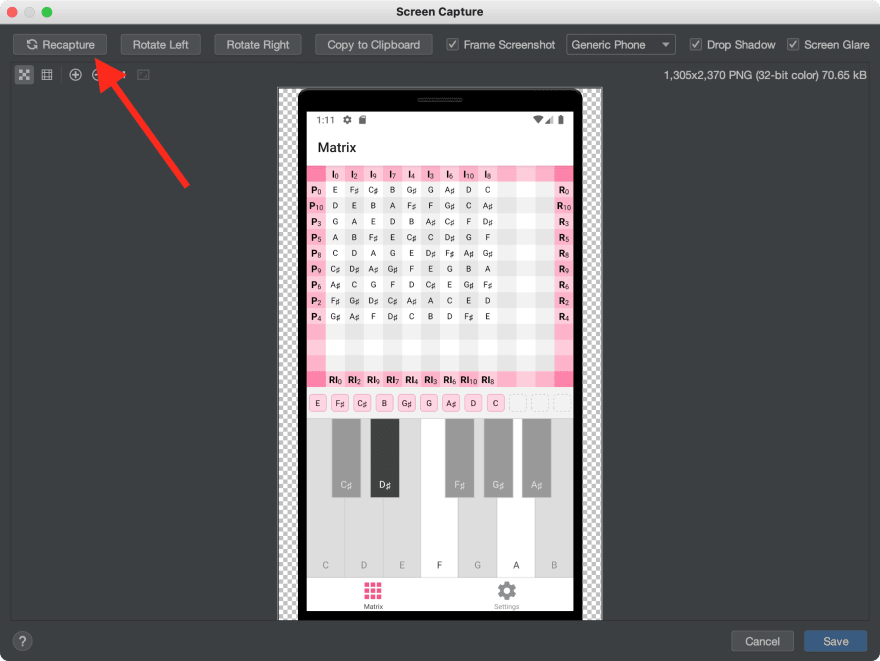Tap the C piano key
This screenshot has width=880, height=661.
[x=326, y=539]
